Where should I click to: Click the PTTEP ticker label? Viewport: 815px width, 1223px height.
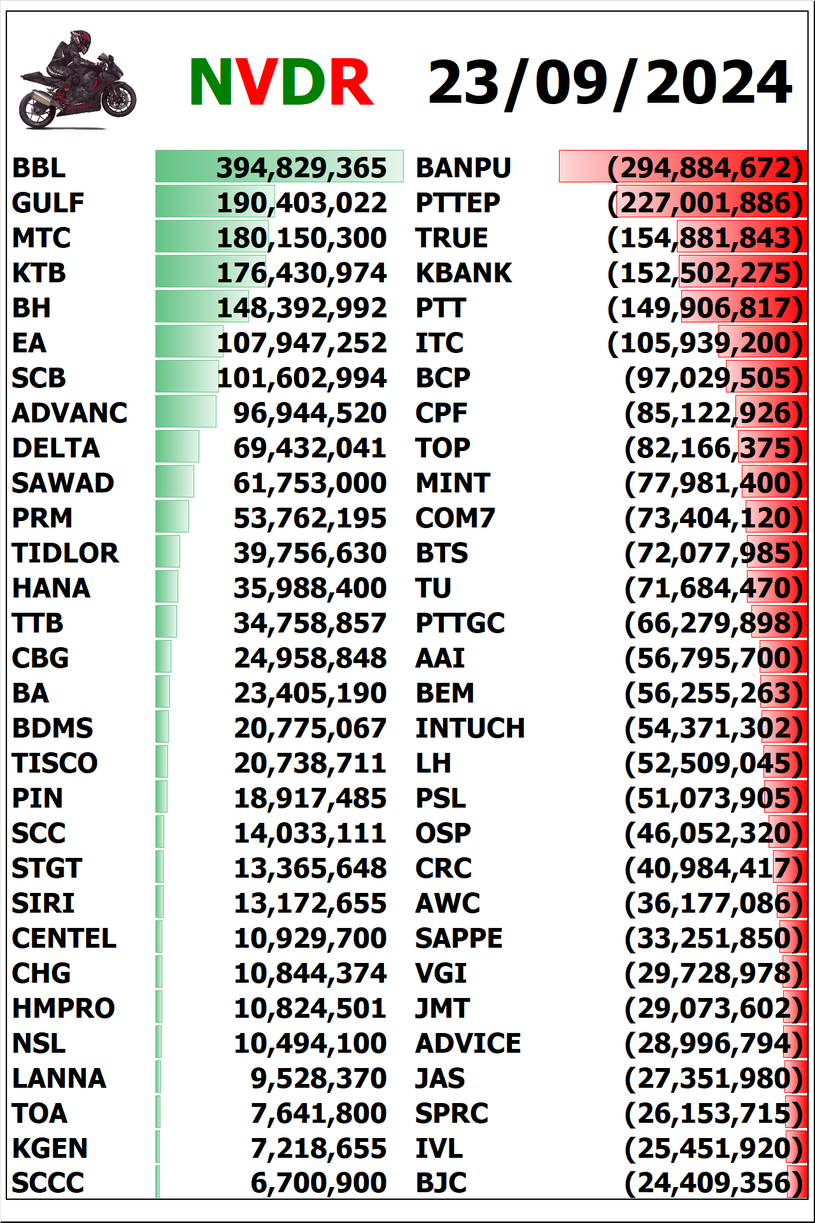click(458, 203)
